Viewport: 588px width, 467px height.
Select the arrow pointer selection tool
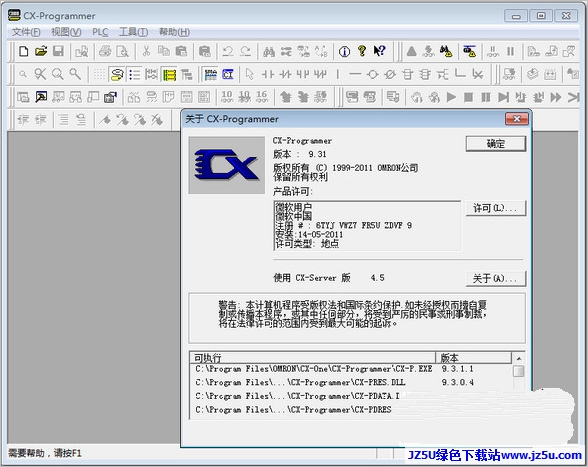[250, 74]
